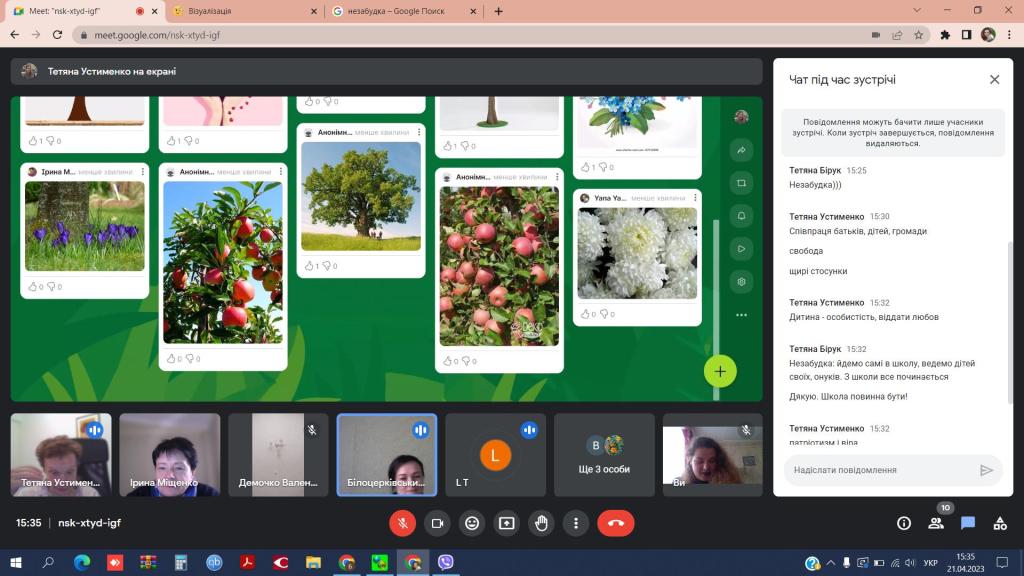Click the present screen icon
Screen dimensions: 1024x576
[507, 523]
